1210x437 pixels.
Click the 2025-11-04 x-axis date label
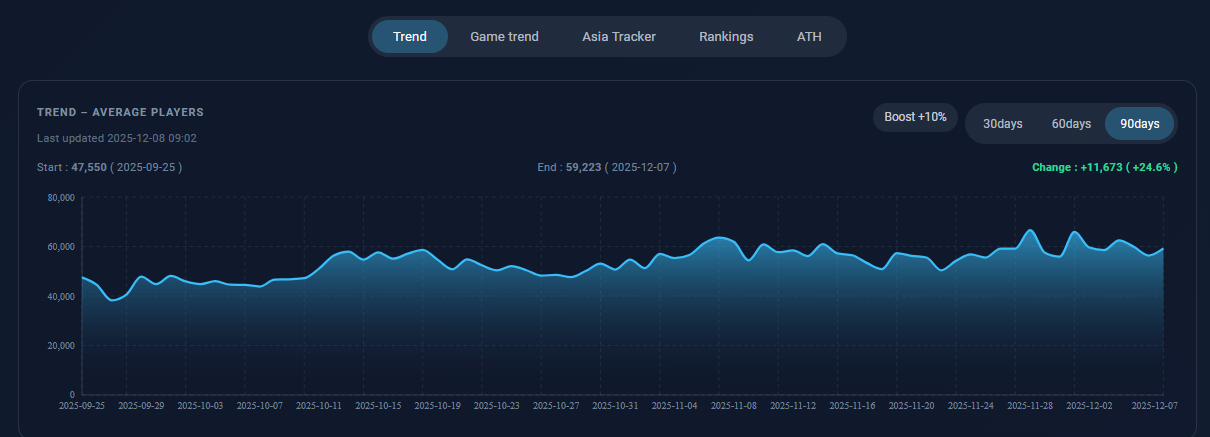[x=675, y=406]
